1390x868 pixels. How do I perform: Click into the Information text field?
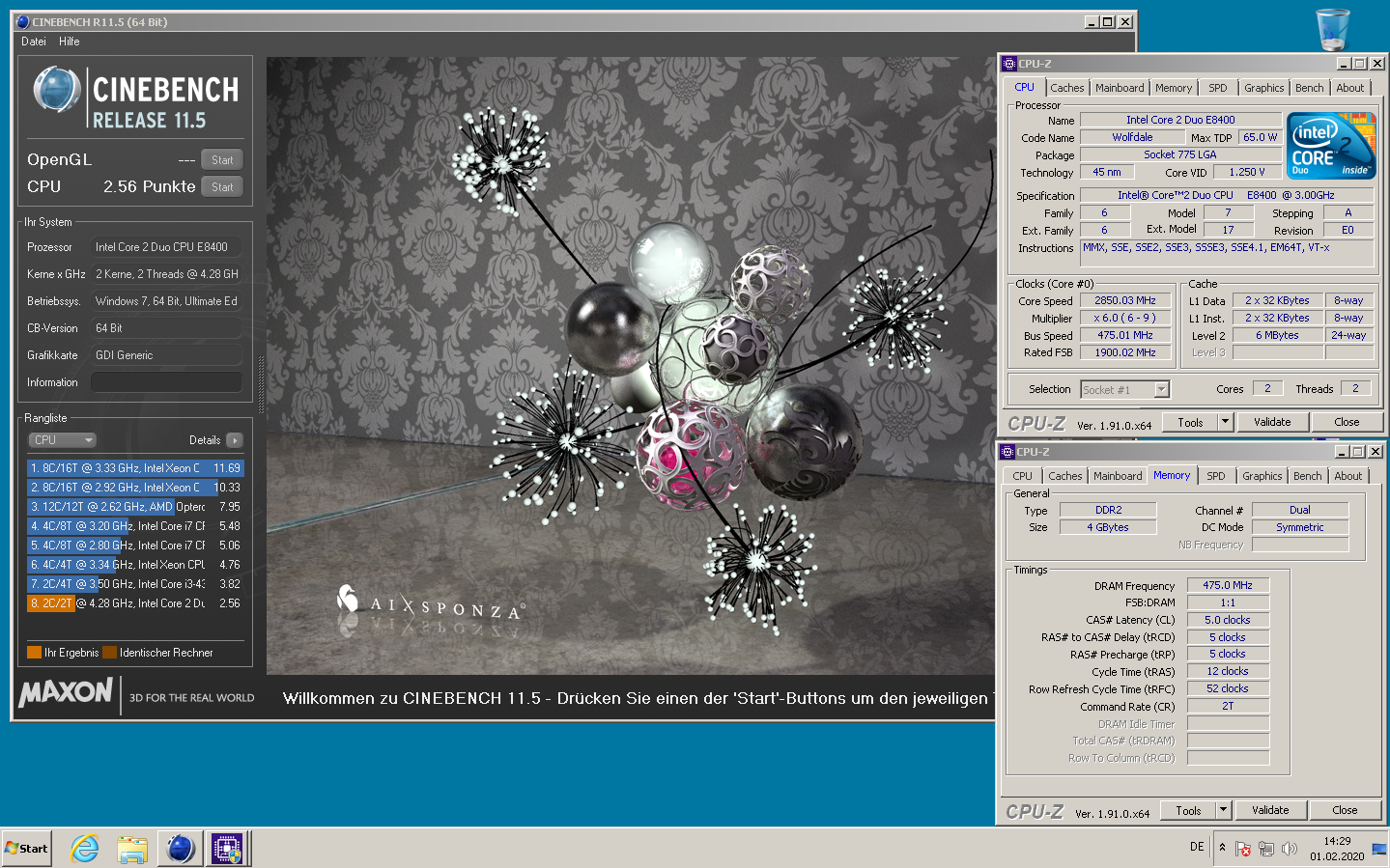coord(166,382)
